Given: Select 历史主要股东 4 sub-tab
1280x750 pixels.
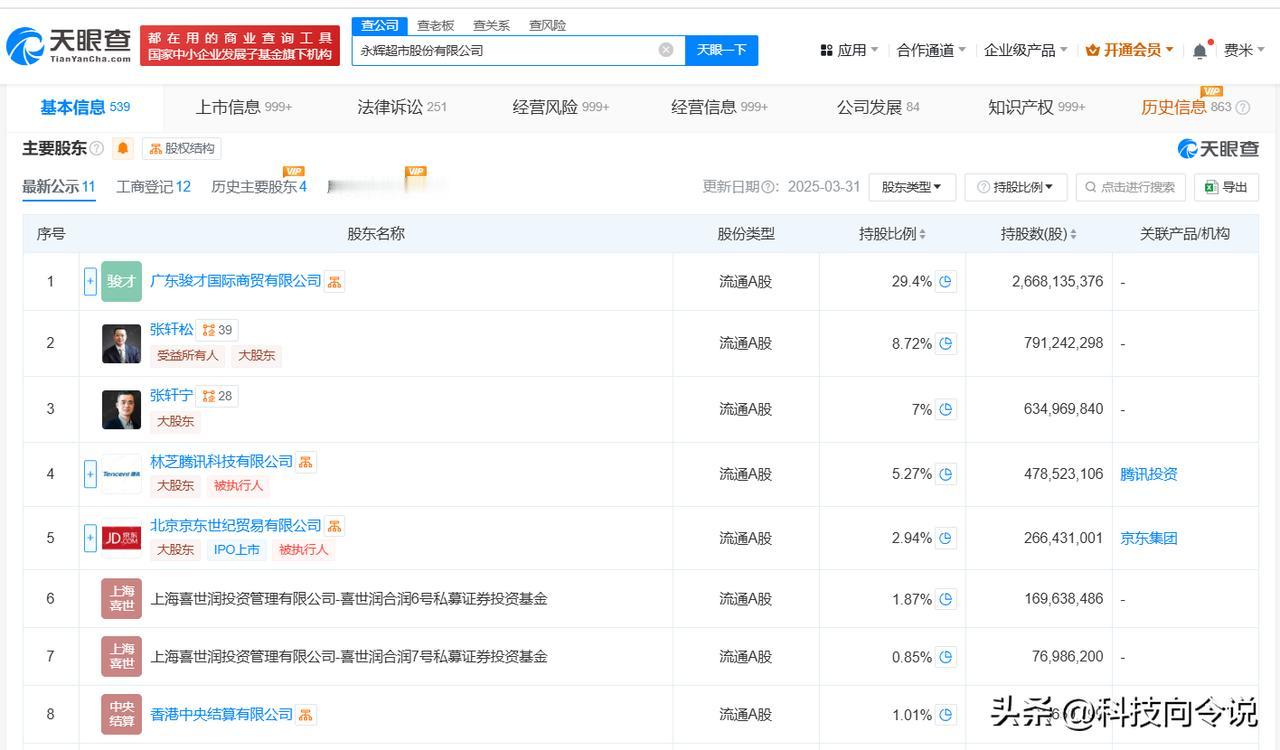Looking at the screenshot, I should point(259,187).
